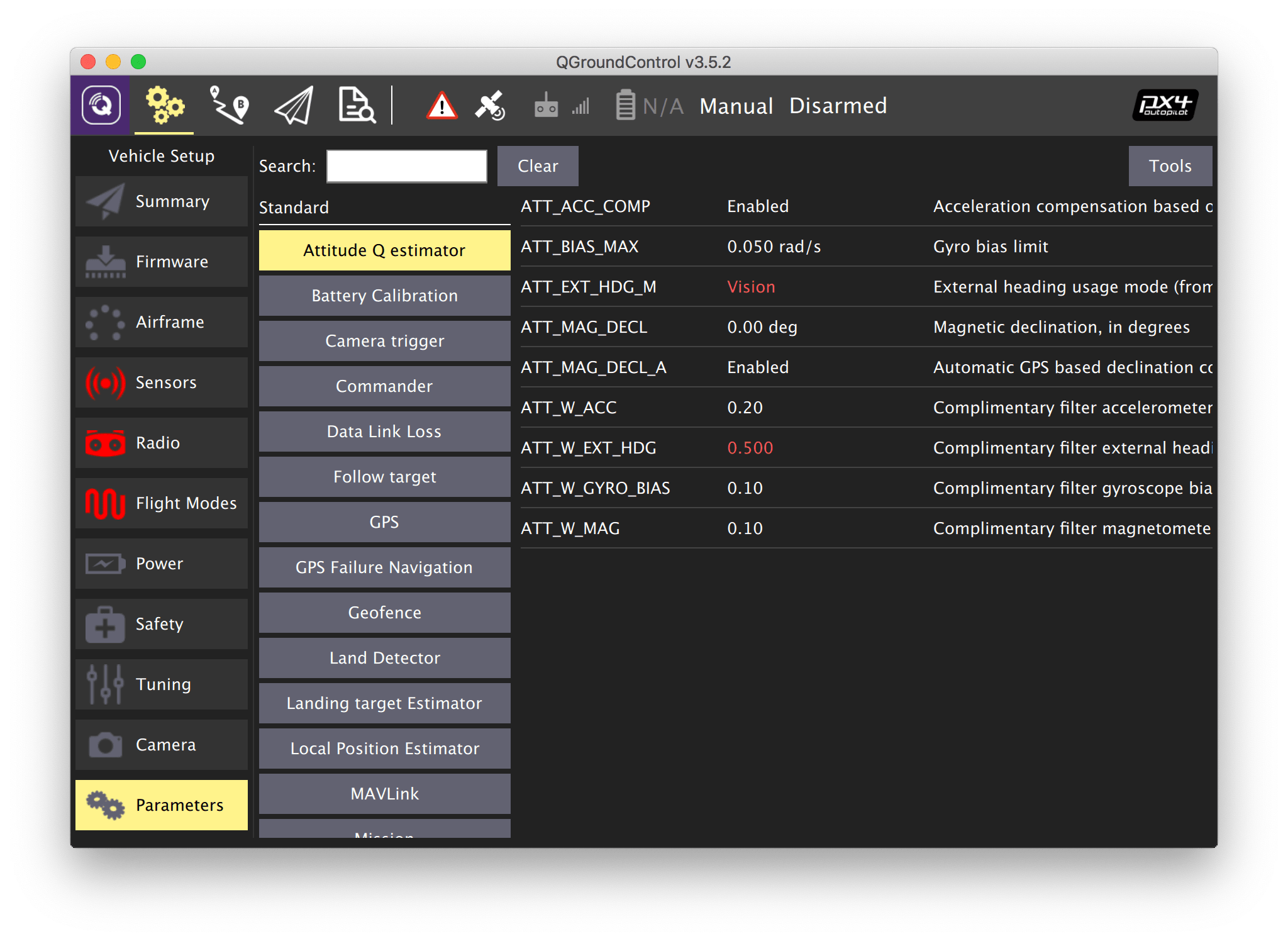Toggle ATT_ACC_COMP from Enabled
Screen dimensions: 1288x941
757,206
